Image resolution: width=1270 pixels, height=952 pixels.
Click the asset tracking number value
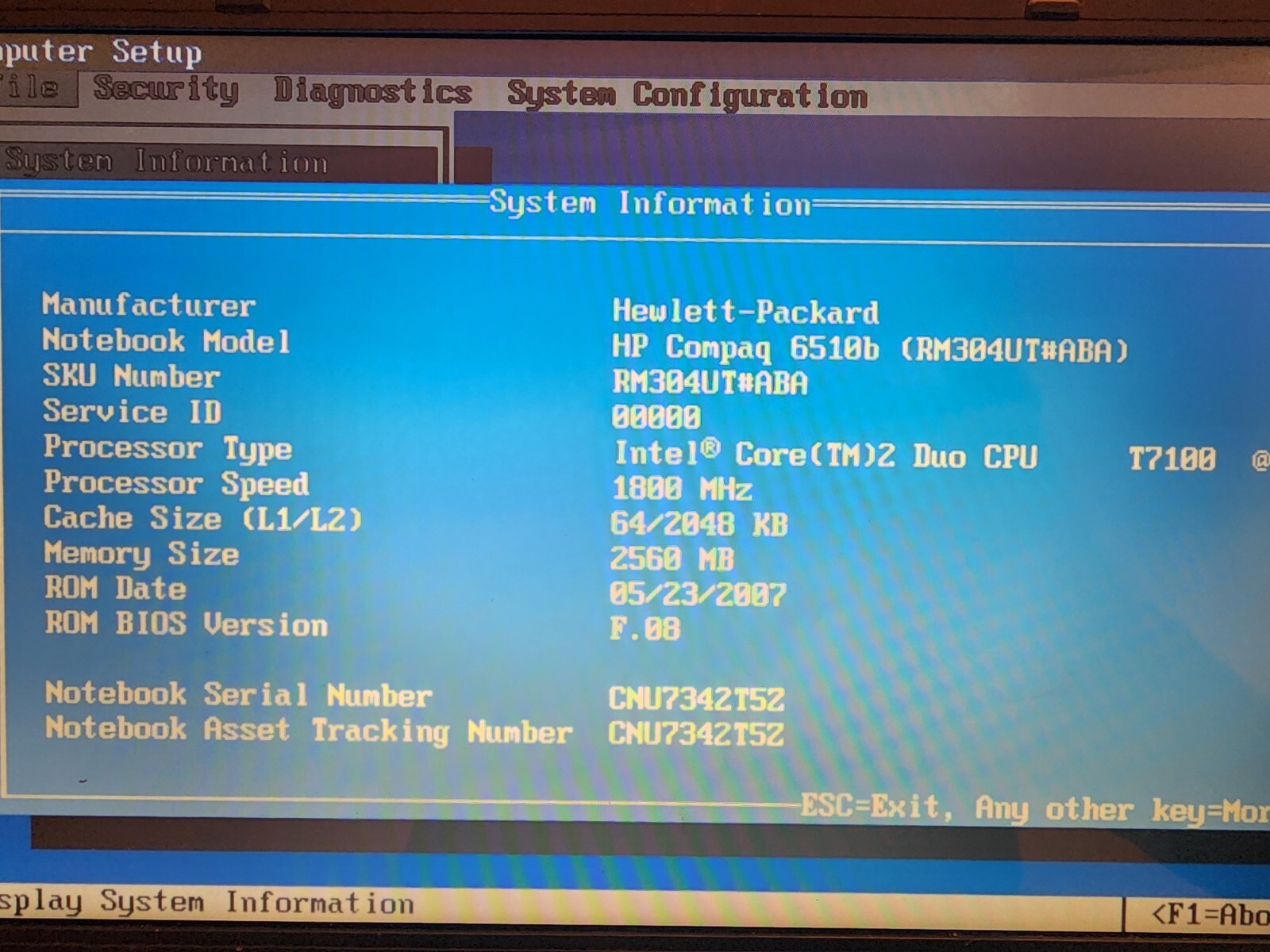pos(695,734)
